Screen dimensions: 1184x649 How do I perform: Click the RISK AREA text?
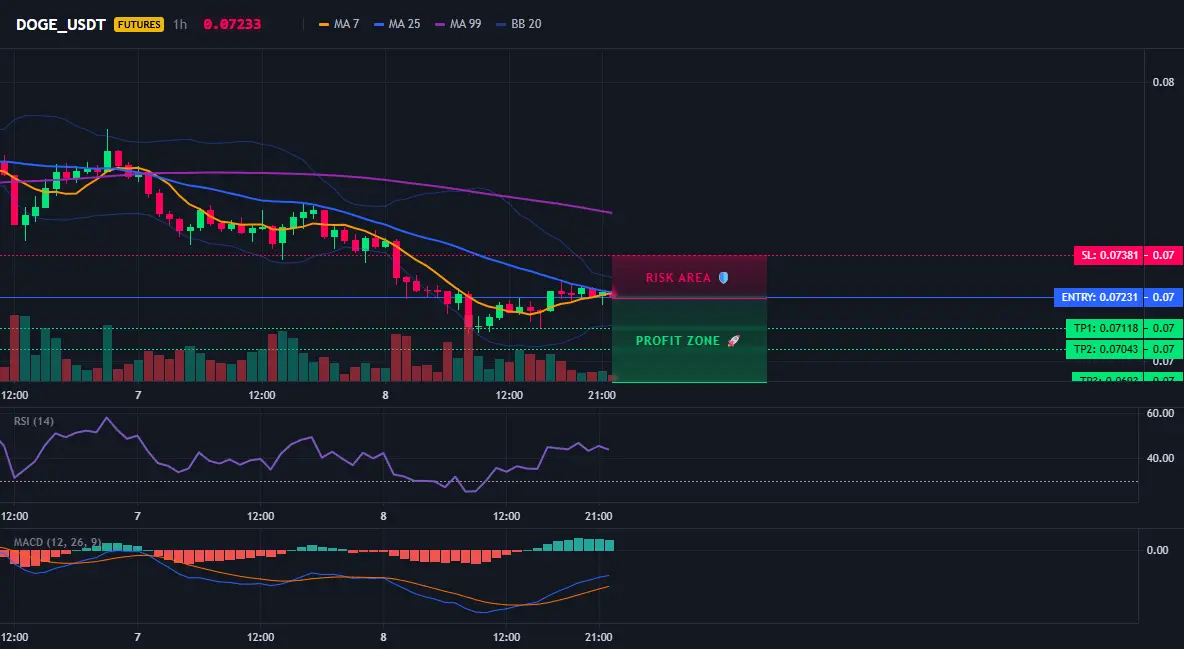pyautogui.click(x=678, y=278)
